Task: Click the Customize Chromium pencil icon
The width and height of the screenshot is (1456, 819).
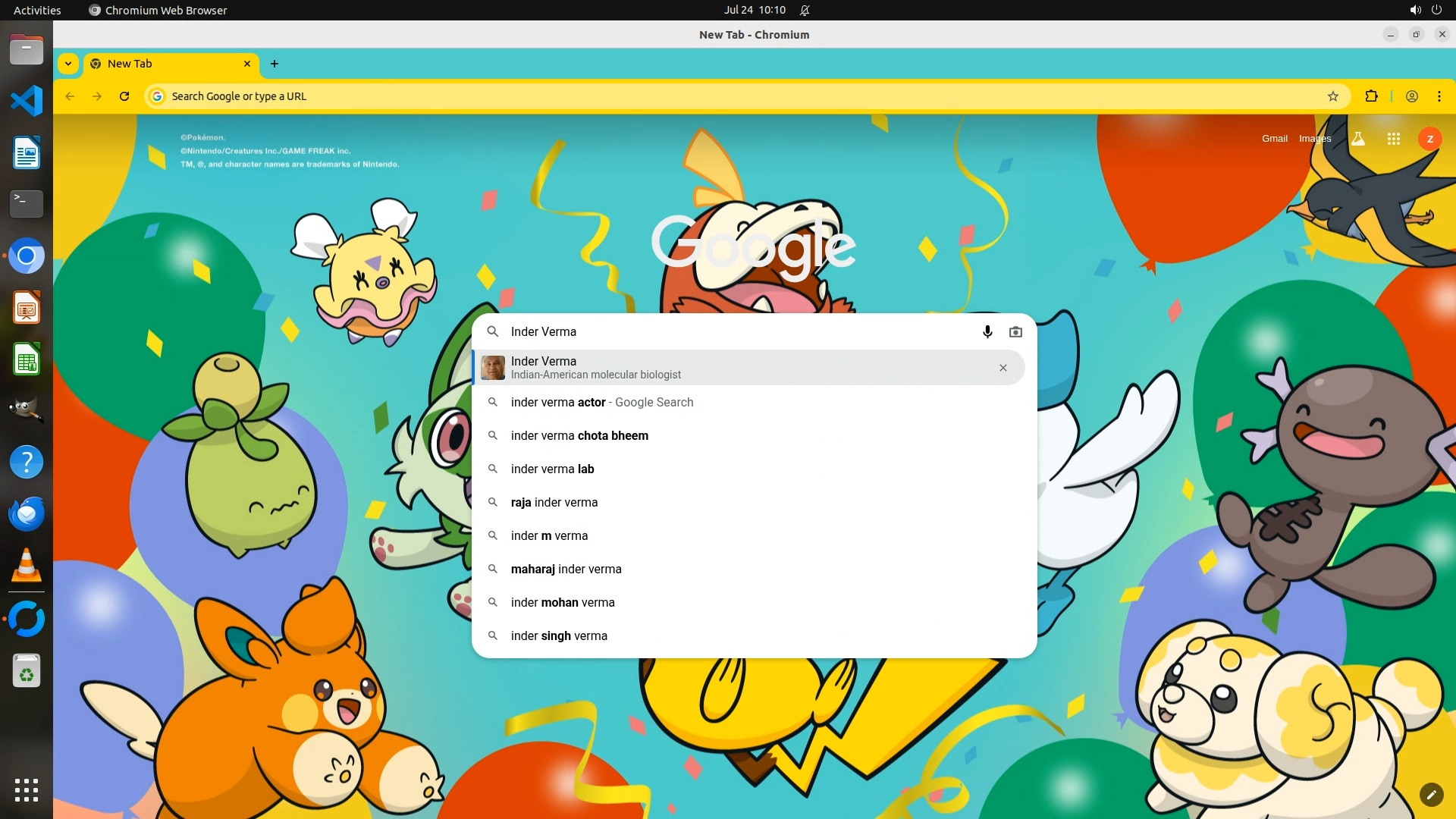Action: pos(1431,794)
